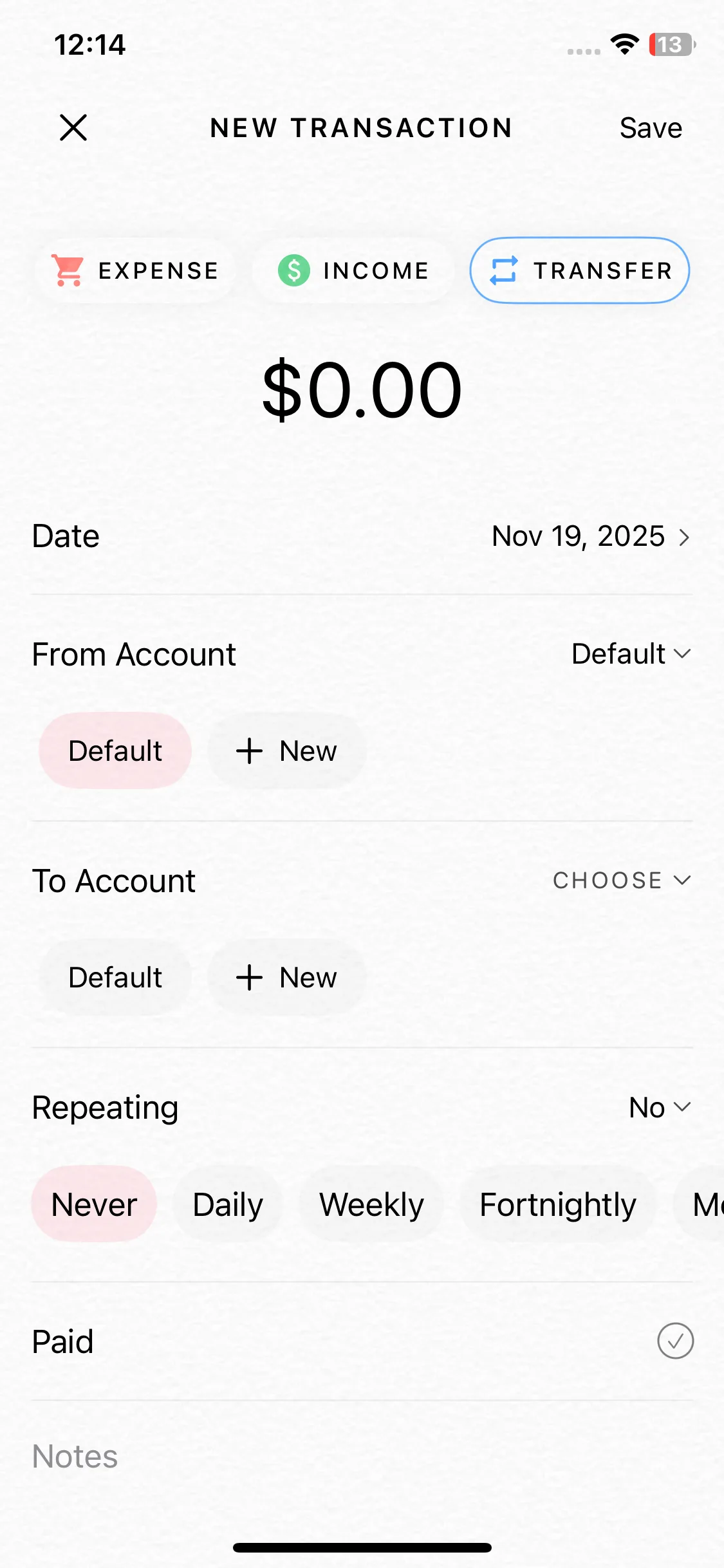724x1568 pixels.
Task: Select the Never repeating option
Action: [x=94, y=1204]
